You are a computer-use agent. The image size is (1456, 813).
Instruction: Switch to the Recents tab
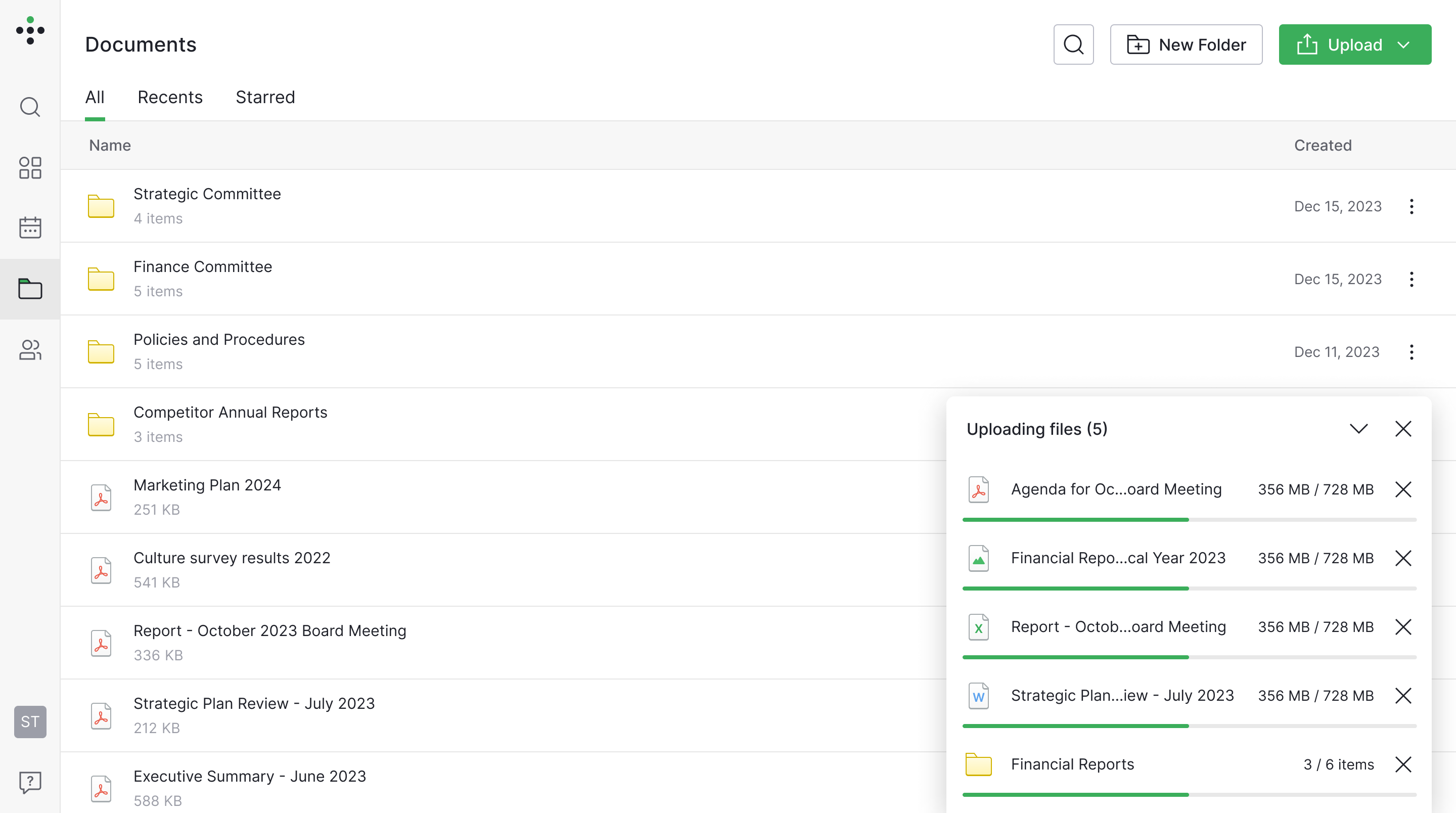pyautogui.click(x=170, y=97)
